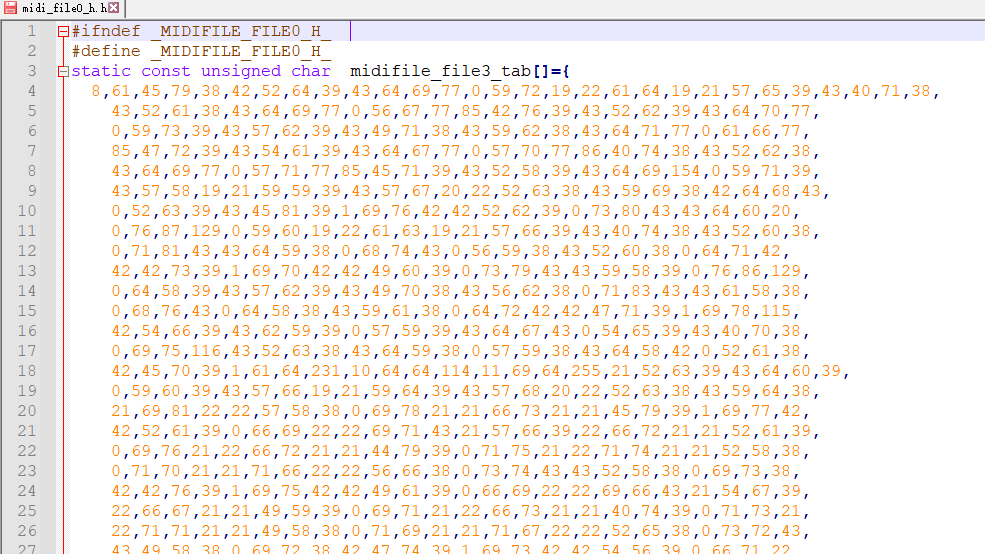Click the 'char' keyword on line 3

[x=311, y=71]
